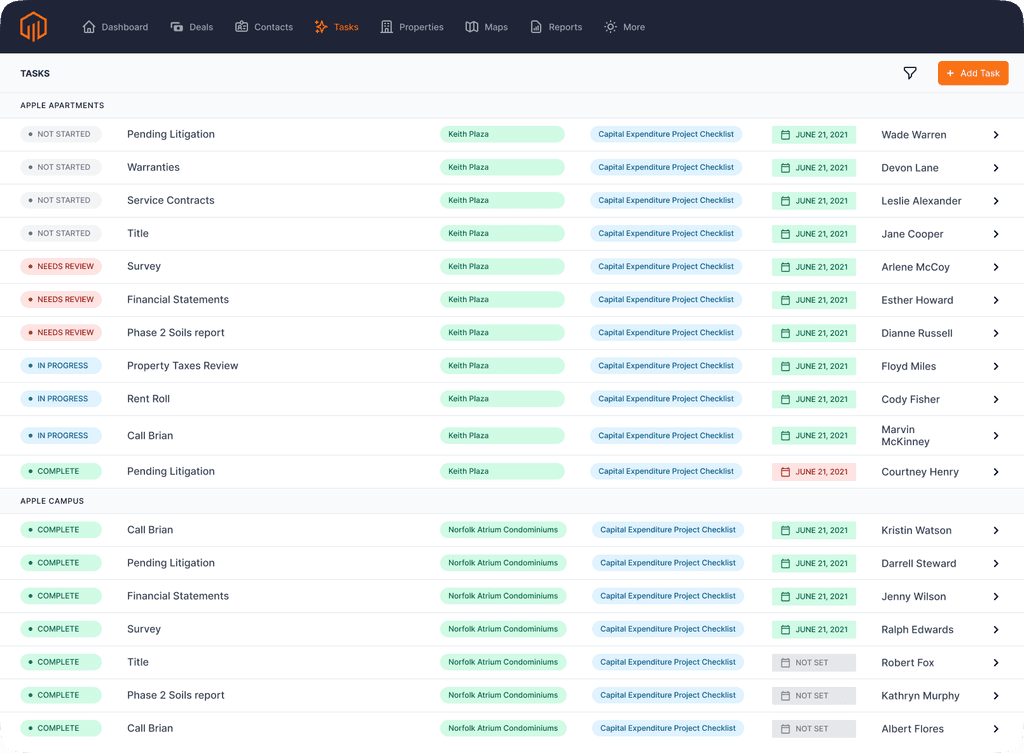Open the More menu
The height and width of the screenshot is (753, 1024).
[x=623, y=27]
